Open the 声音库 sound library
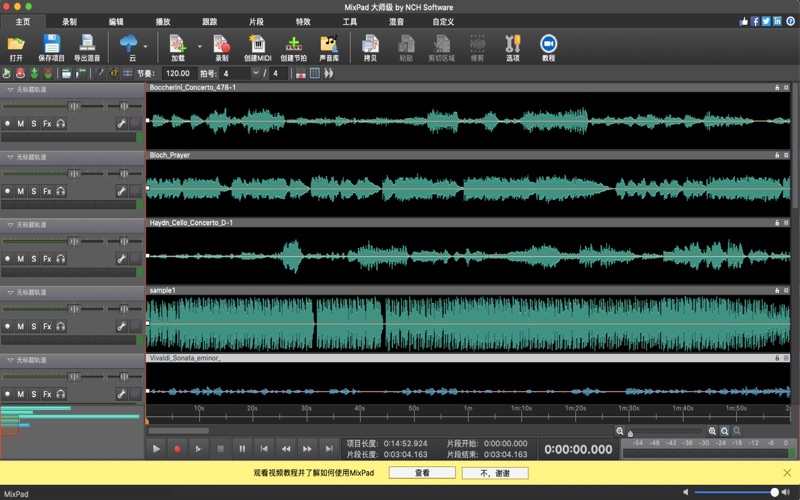 pos(329,44)
